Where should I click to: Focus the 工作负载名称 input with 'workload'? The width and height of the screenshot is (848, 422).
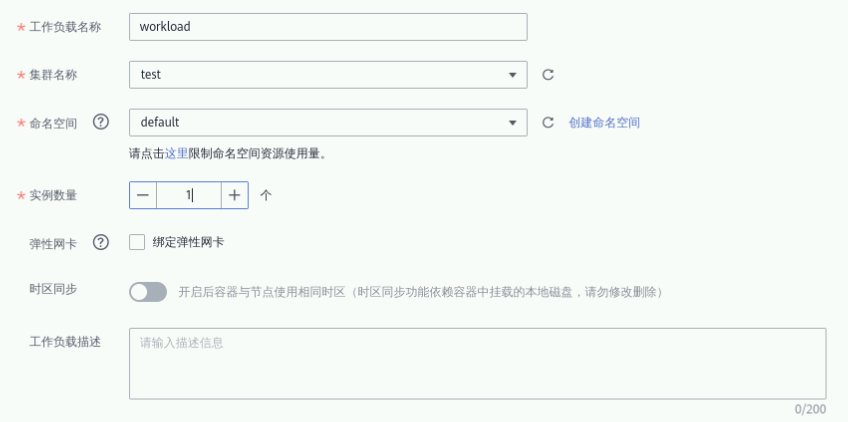327,27
